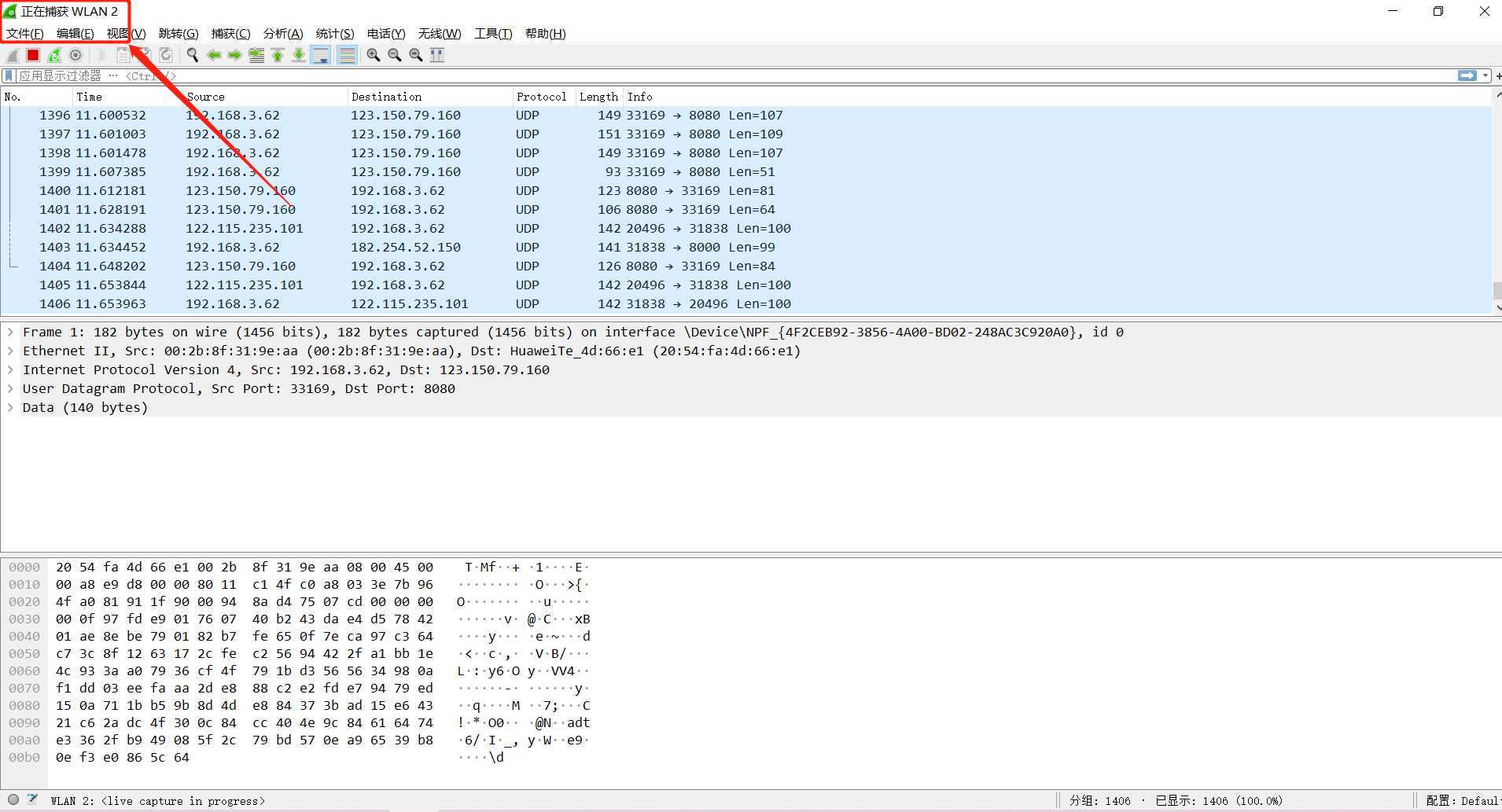1502x812 pixels.
Task: Expand the Frame 1 details row
Action: point(11,332)
